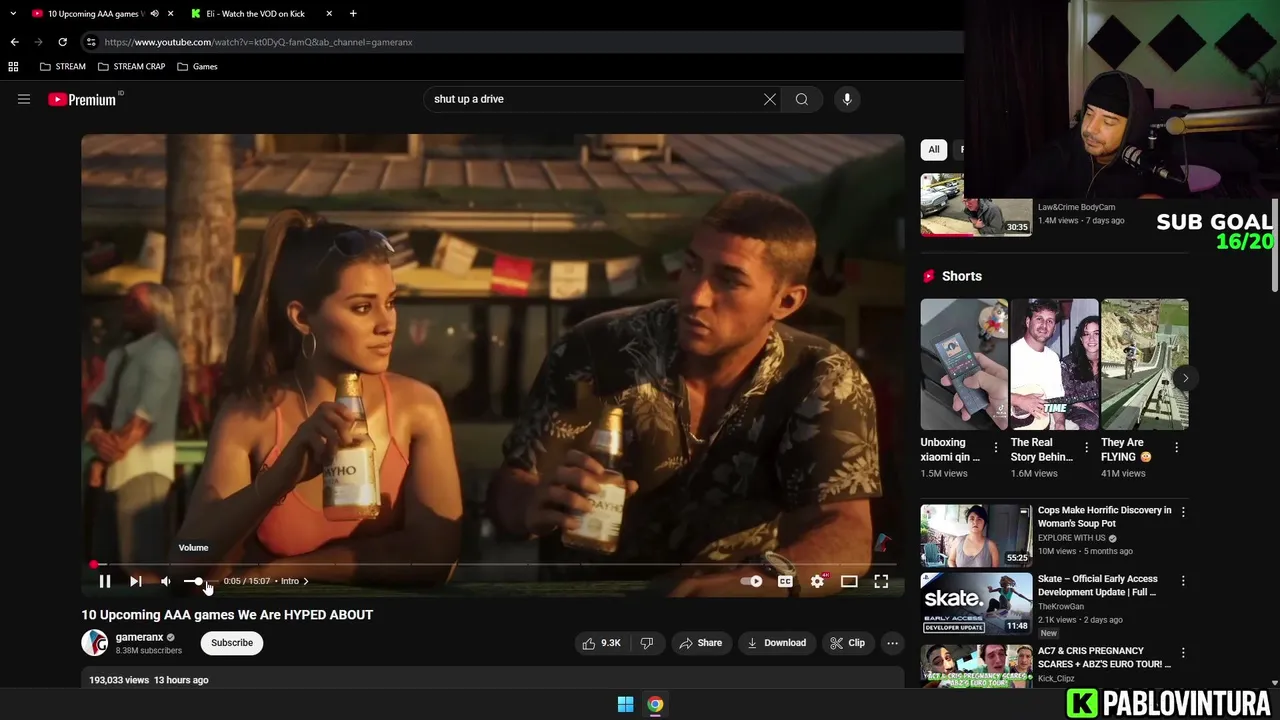1280x720 pixels.
Task: Show next Shorts with arrow
Action: pos(1185,378)
